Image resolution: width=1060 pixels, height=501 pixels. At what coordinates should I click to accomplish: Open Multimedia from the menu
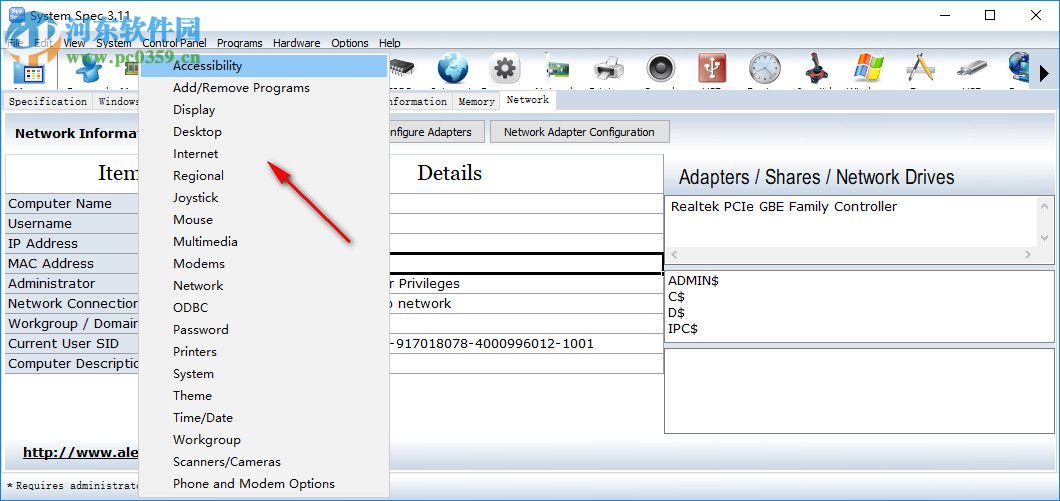coord(264,241)
